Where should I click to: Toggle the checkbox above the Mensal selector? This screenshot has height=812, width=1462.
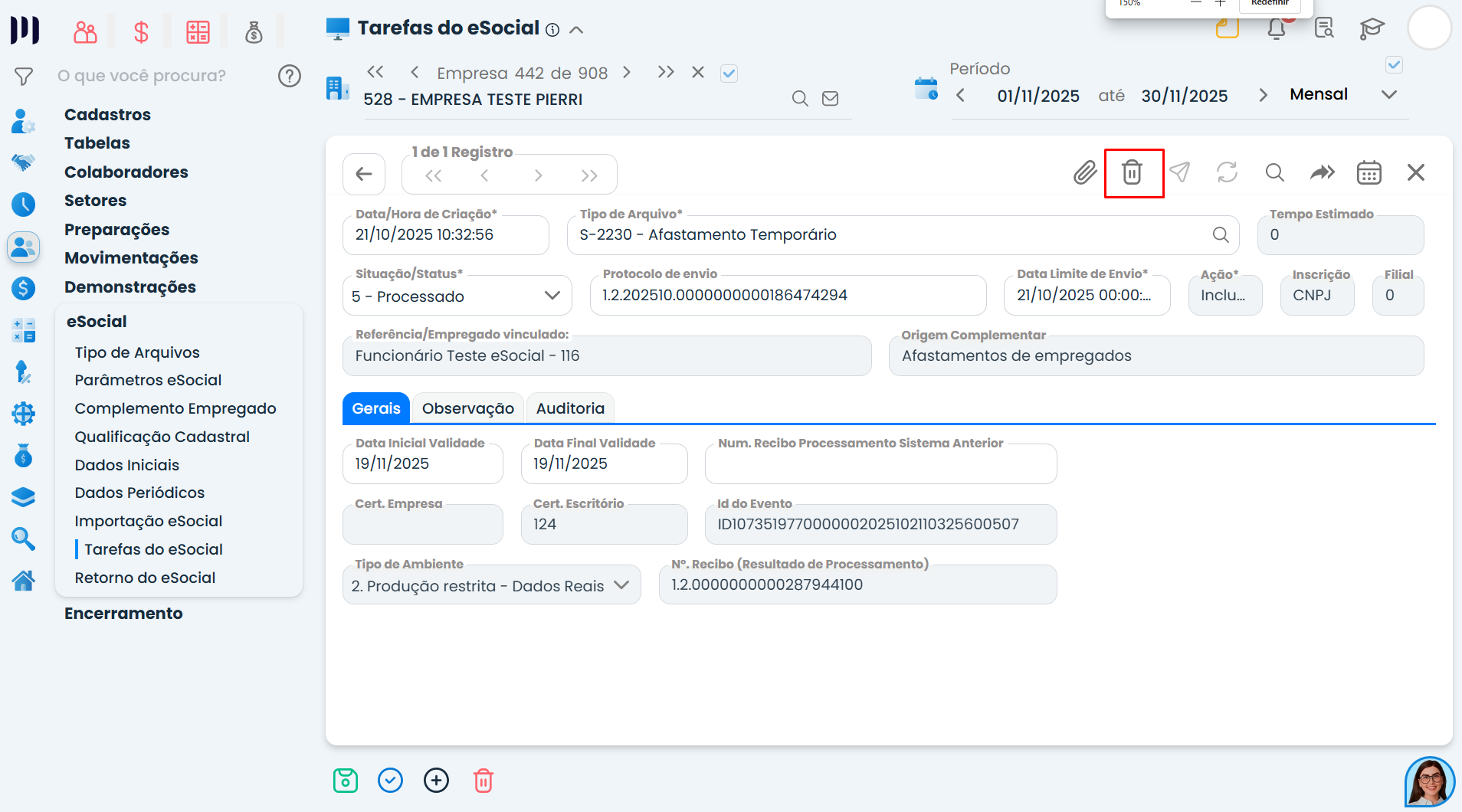click(x=1394, y=64)
